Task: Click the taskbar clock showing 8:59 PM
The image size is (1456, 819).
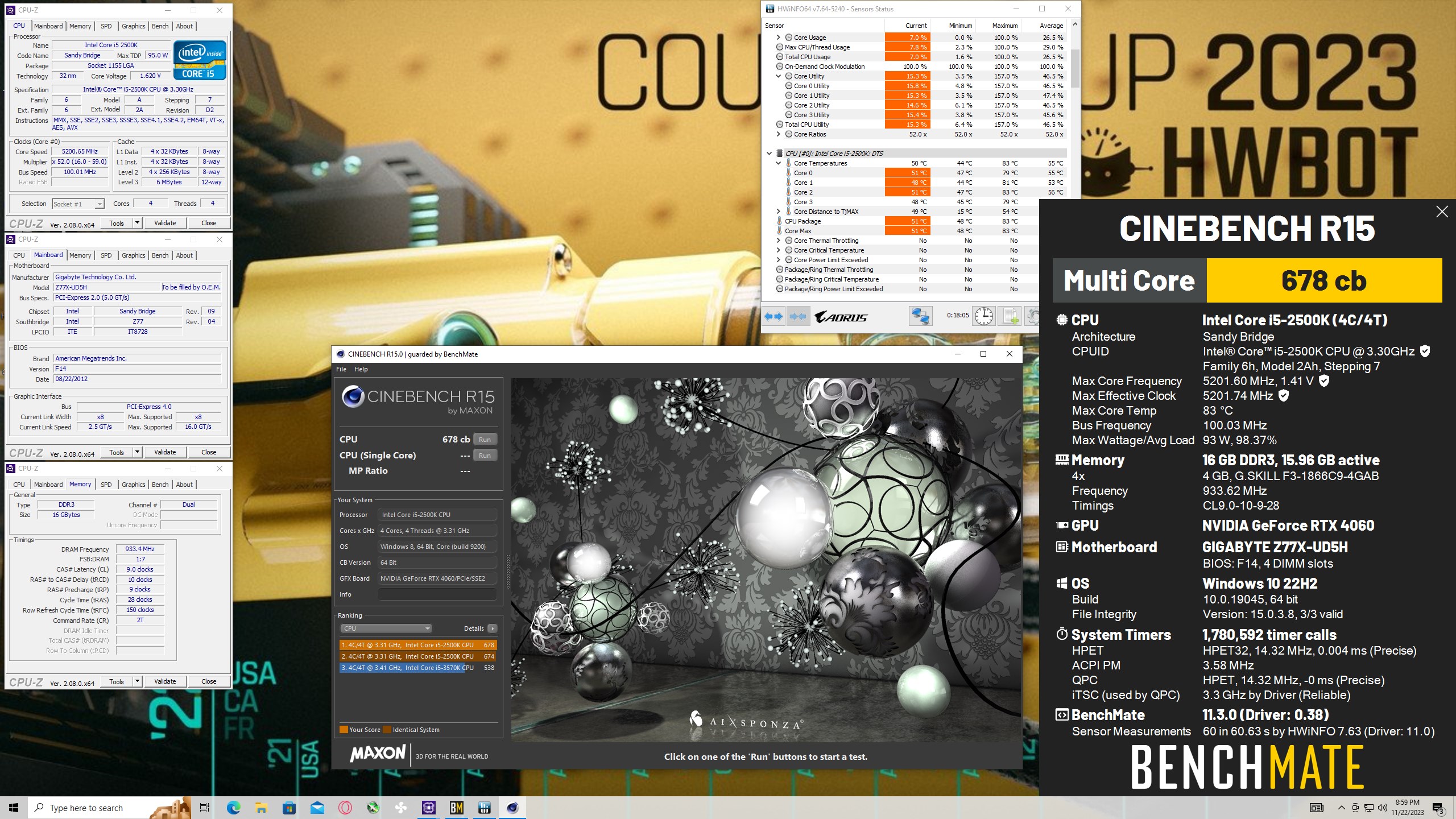Action: pos(1407,808)
